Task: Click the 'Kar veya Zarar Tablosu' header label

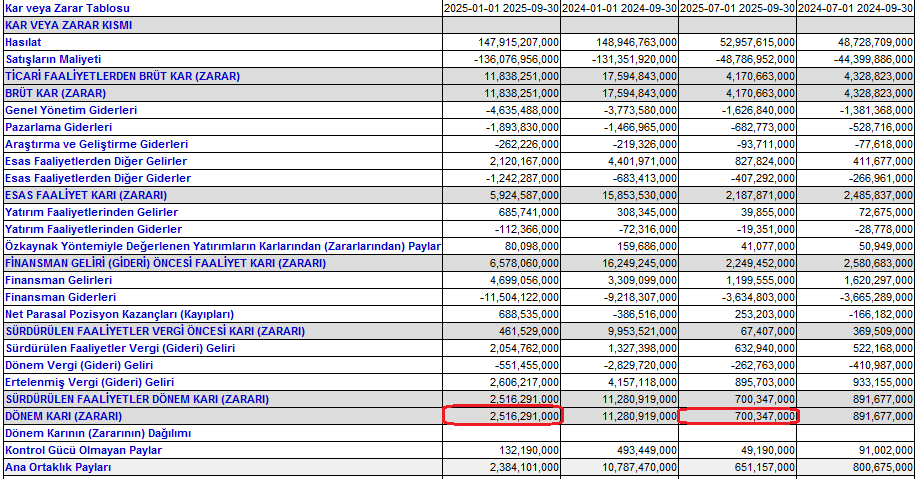Action: tap(68, 8)
